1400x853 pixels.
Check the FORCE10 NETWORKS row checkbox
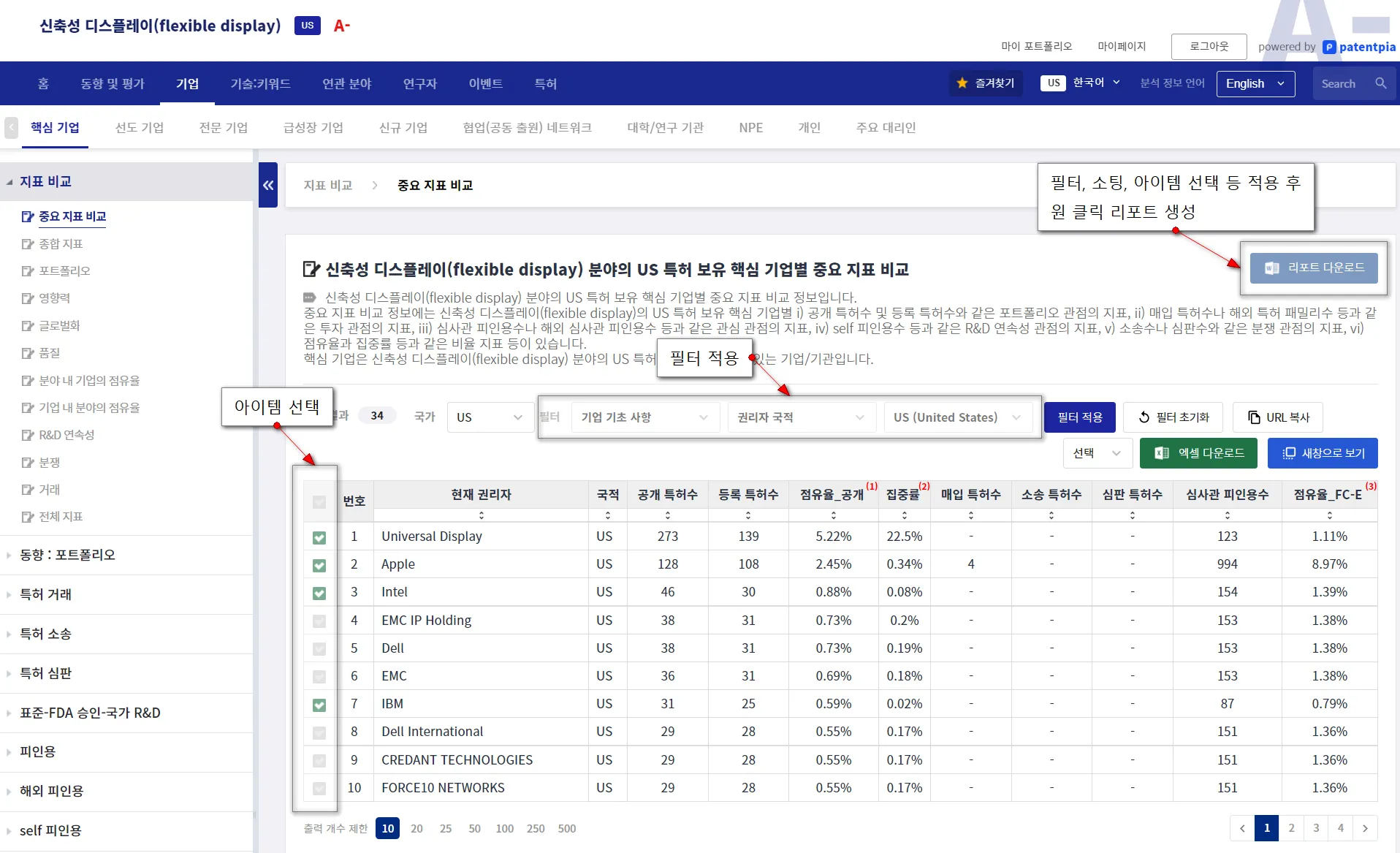tap(319, 789)
